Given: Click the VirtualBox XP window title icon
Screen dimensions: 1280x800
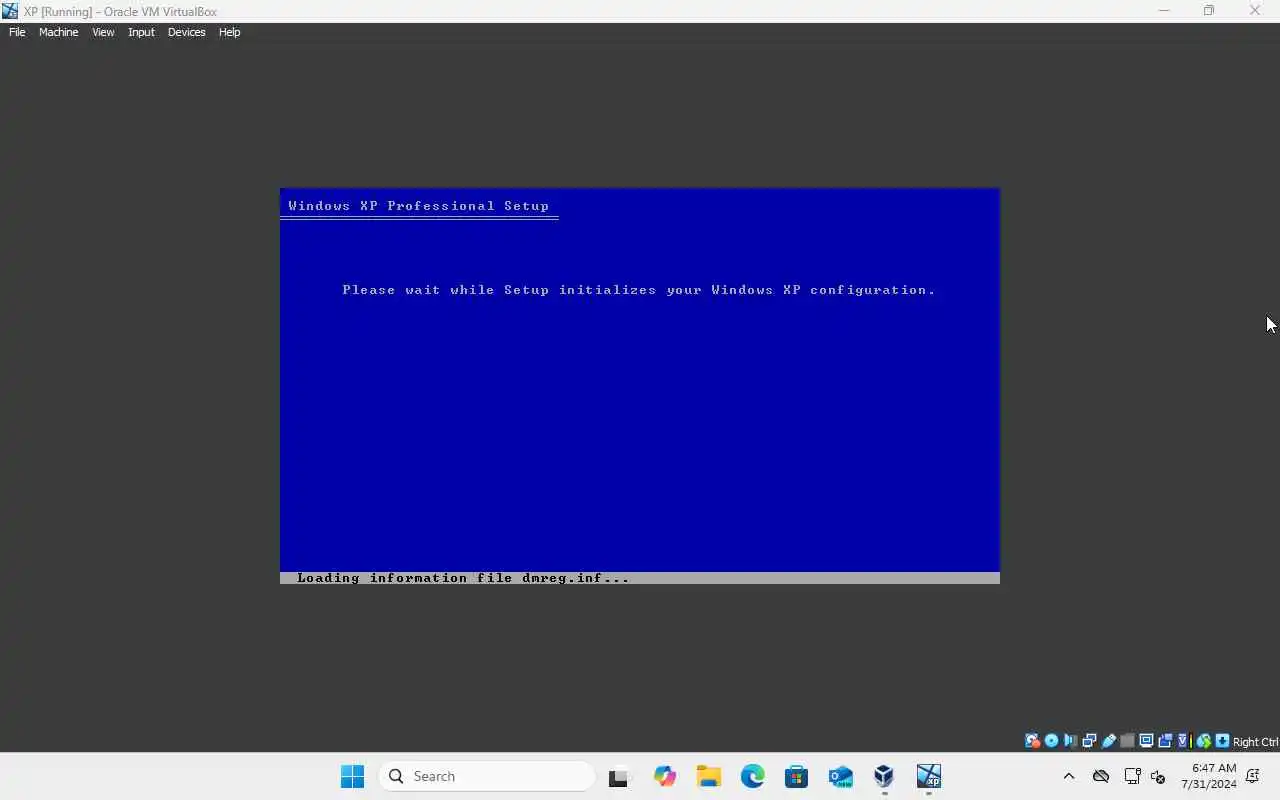Looking at the screenshot, I should point(10,11).
